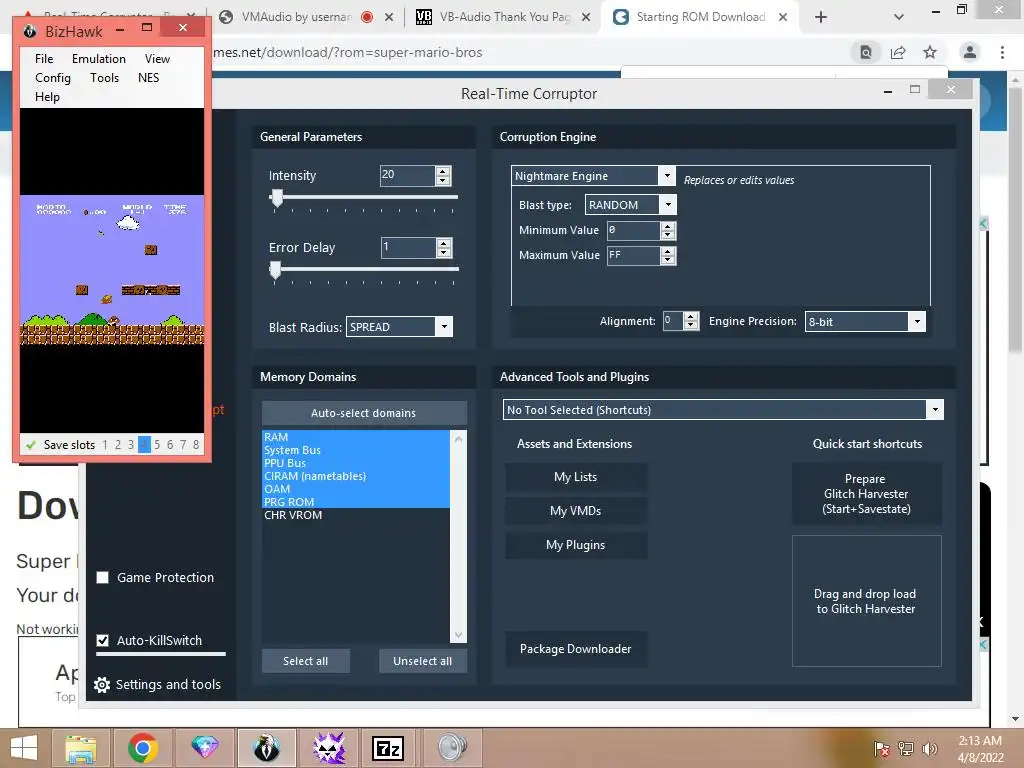
Task: Open the Nightmare Engine dropdown
Action: click(667, 176)
